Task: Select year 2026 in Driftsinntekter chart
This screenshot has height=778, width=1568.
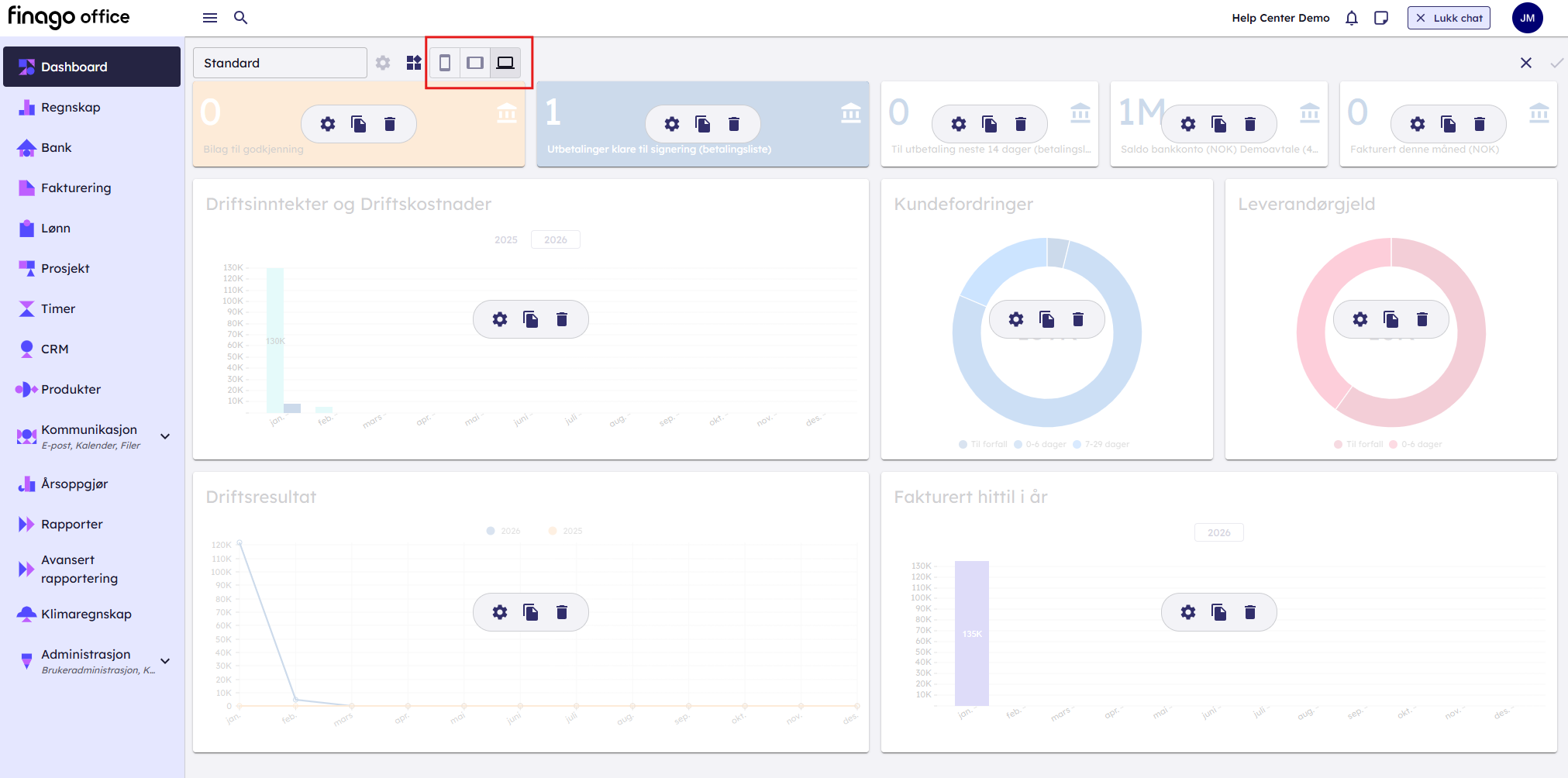Action: (x=555, y=239)
